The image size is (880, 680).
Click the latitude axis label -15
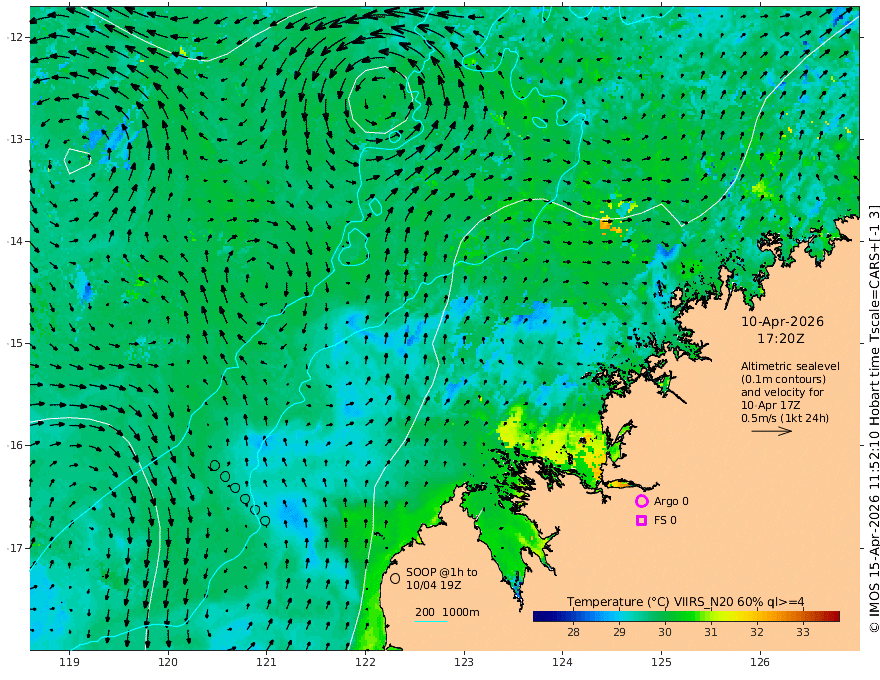(15, 343)
